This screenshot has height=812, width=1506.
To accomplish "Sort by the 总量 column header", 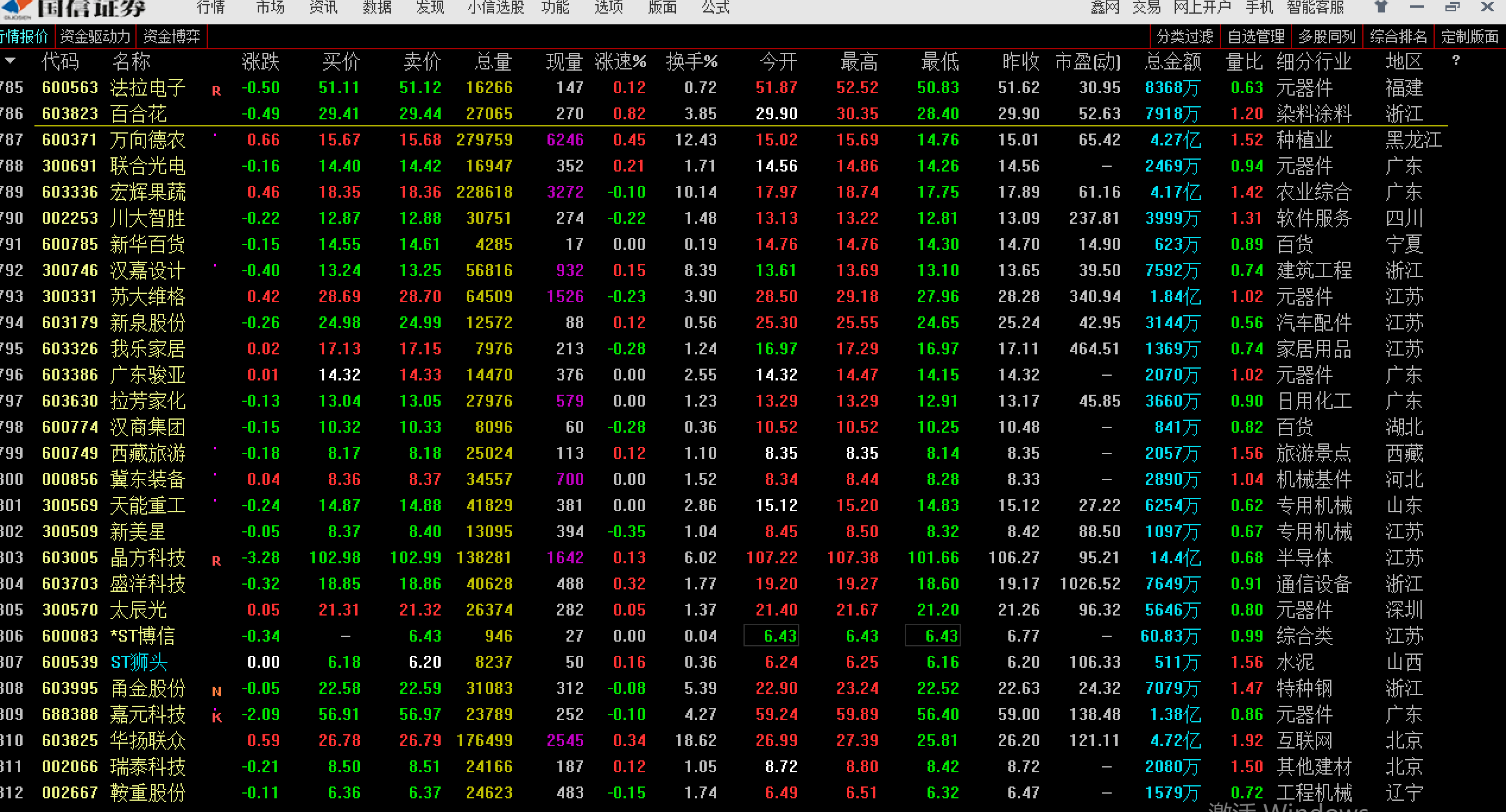I will pos(493,61).
